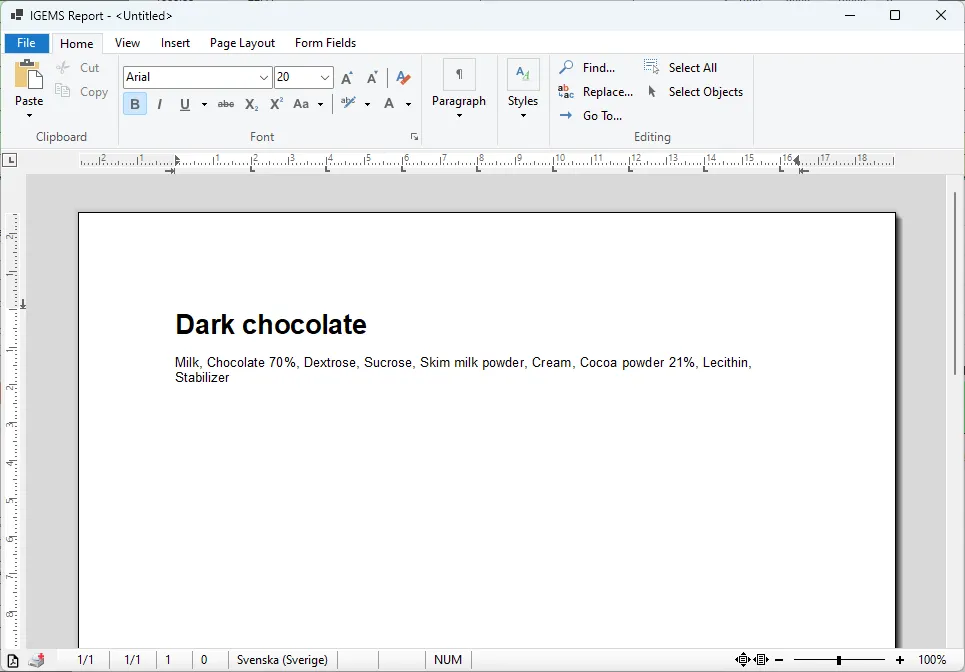Click the Go To arrow icon
The height and width of the screenshot is (672, 965).
point(566,115)
